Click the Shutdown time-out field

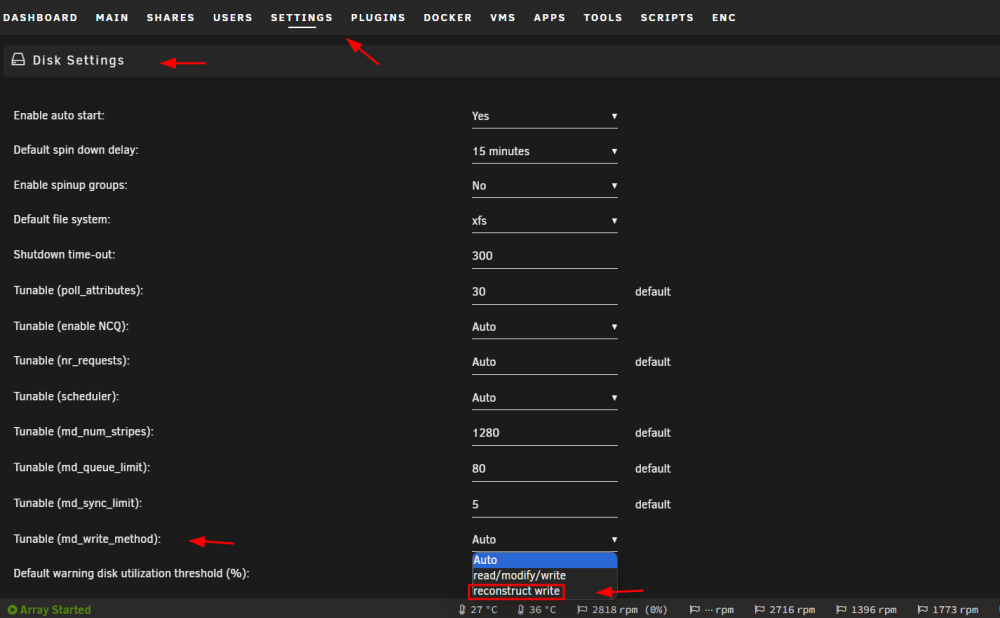[544, 256]
